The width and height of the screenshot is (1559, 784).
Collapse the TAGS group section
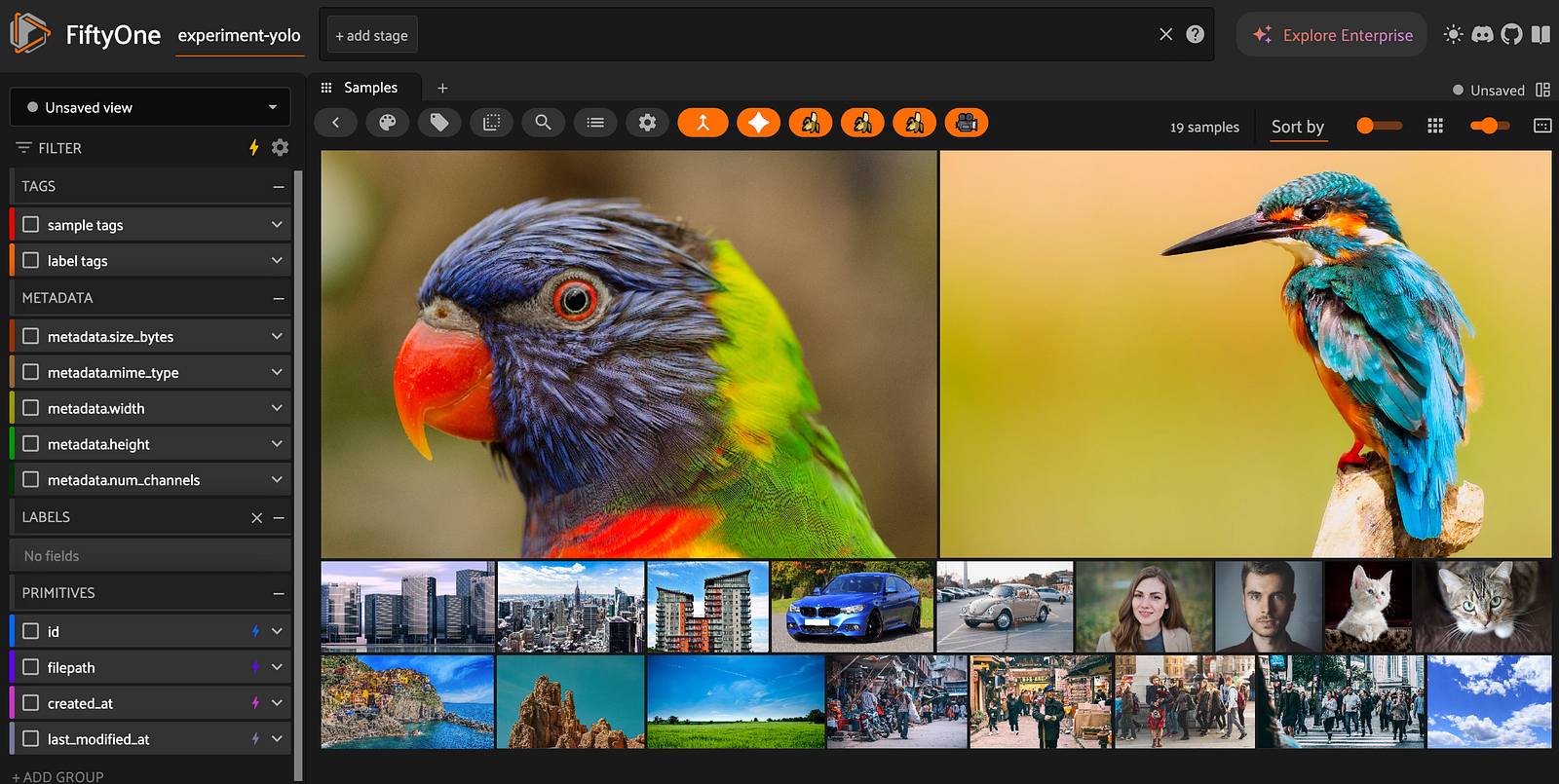(279, 186)
